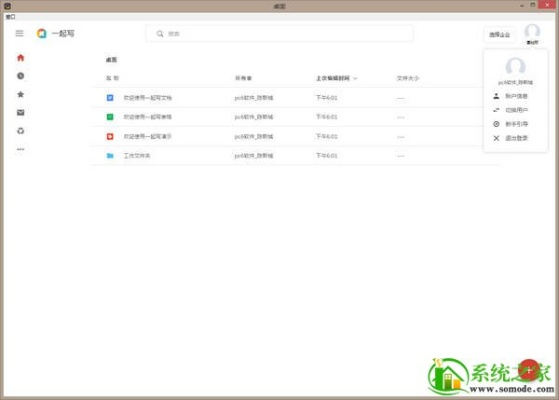Focus the search input field
559x400 pixels.
(x=280, y=34)
